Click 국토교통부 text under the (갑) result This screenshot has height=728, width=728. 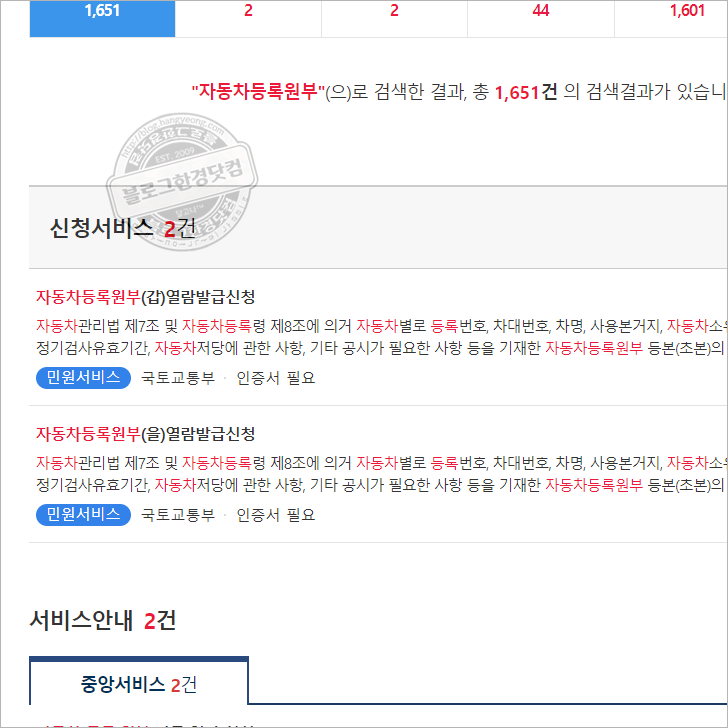[178, 378]
